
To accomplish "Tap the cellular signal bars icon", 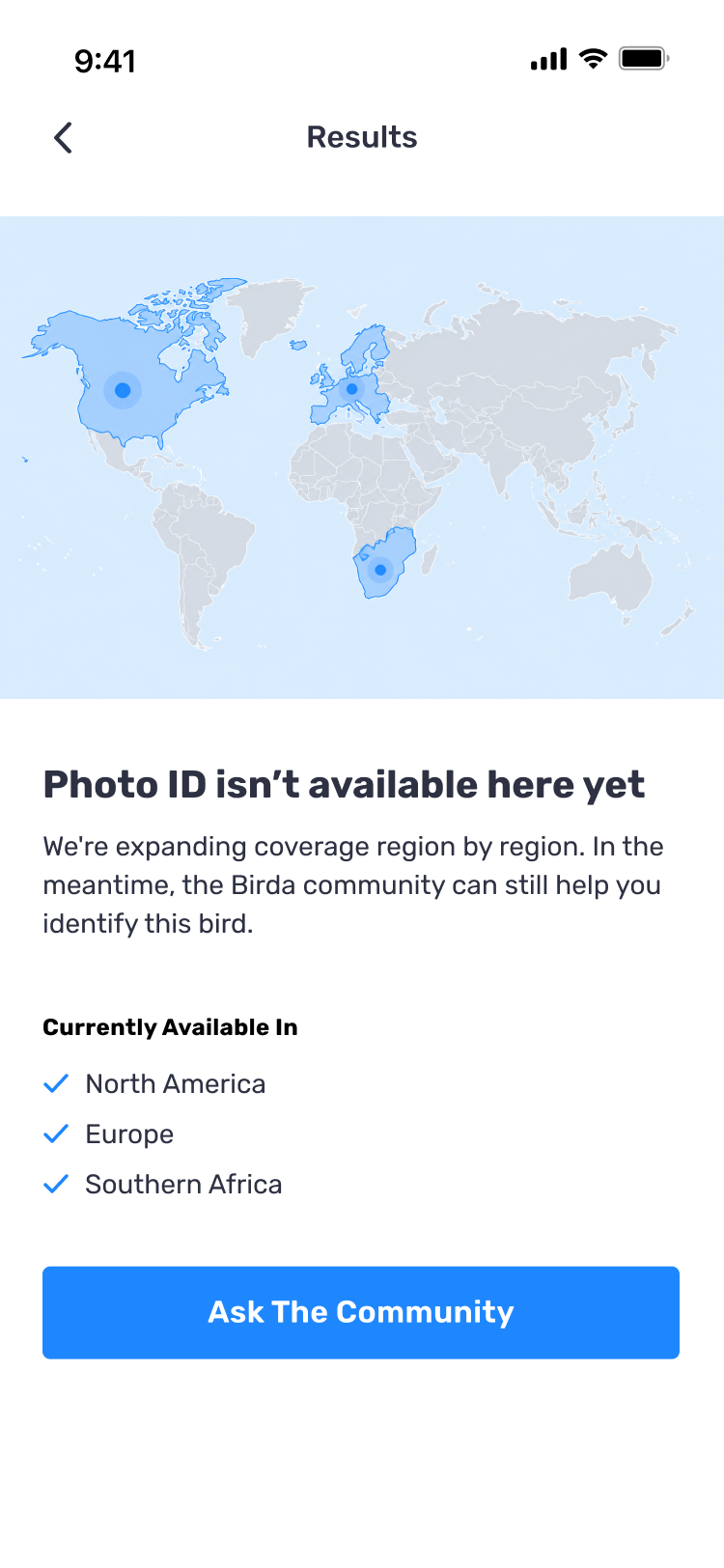I will tap(548, 60).
